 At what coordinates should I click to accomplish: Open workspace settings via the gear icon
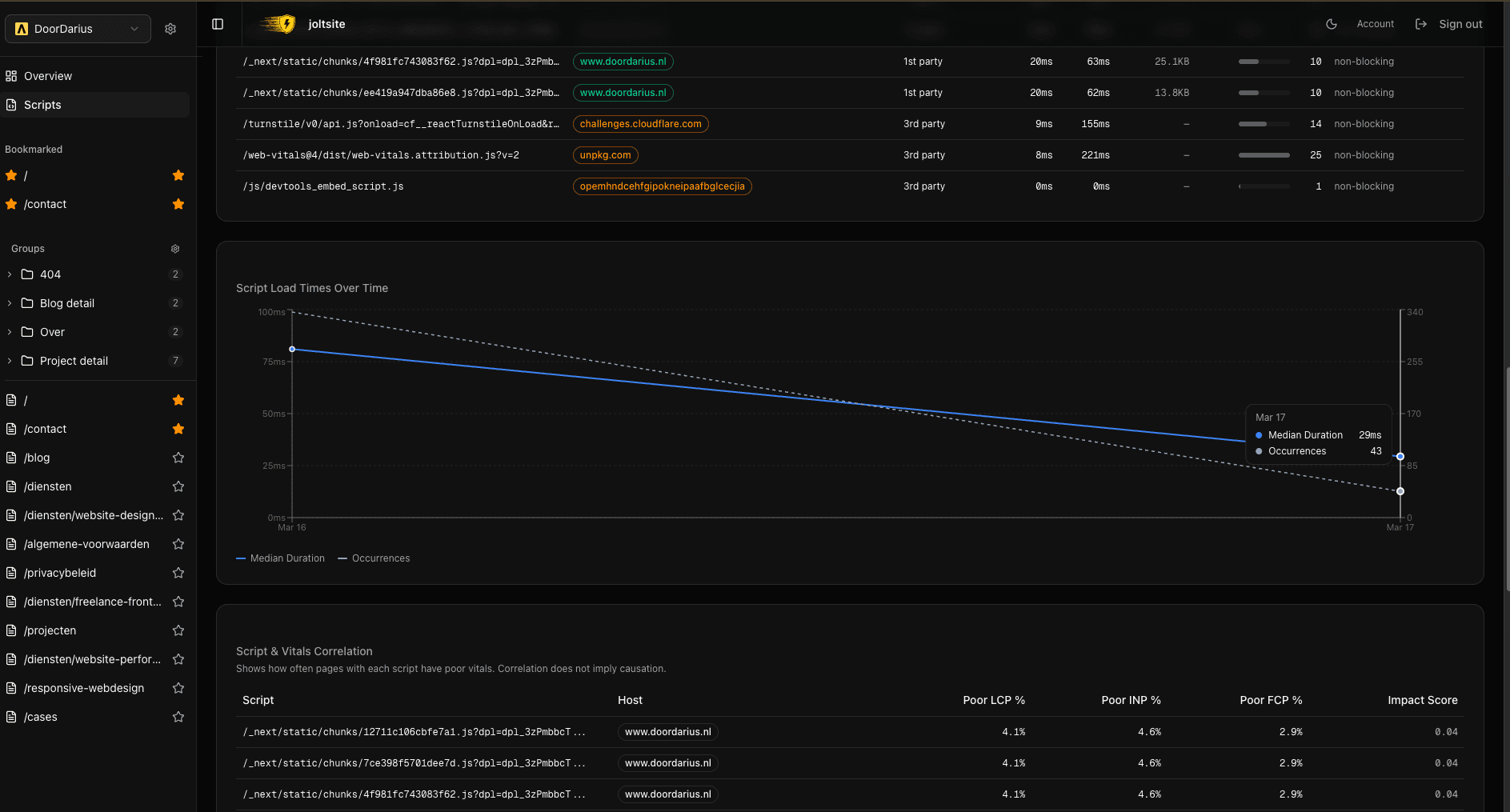point(170,28)
